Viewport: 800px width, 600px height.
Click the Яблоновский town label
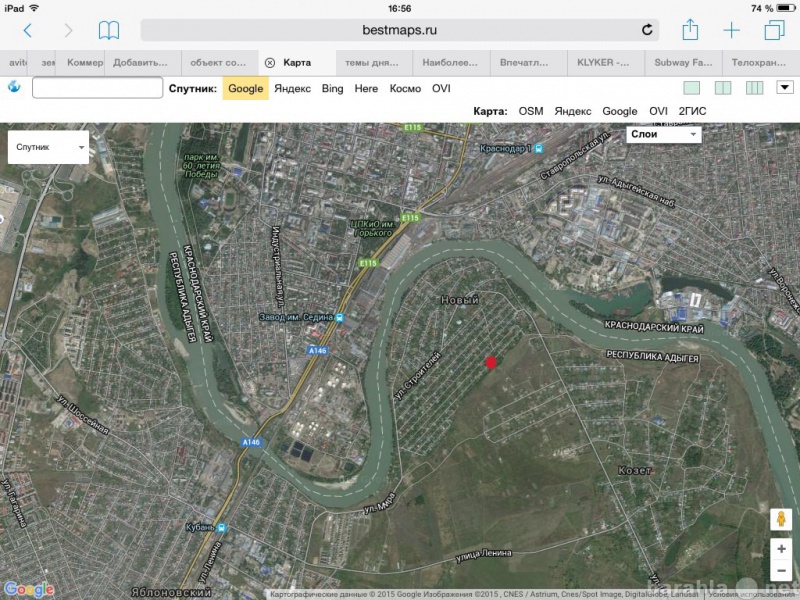170,592
